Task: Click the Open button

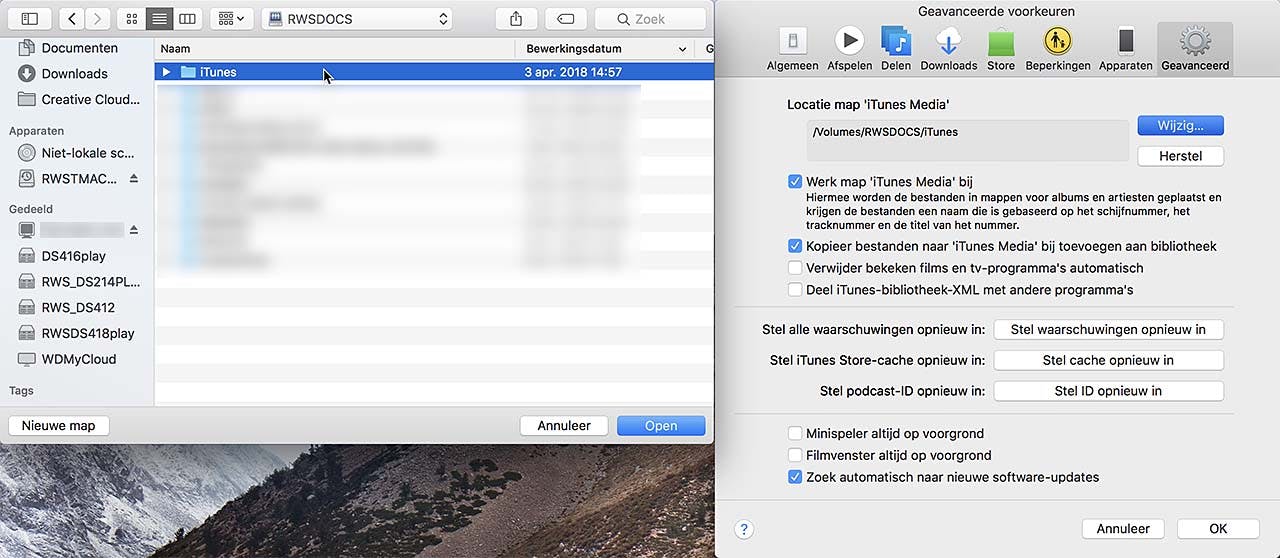Action: coord(661,425)
